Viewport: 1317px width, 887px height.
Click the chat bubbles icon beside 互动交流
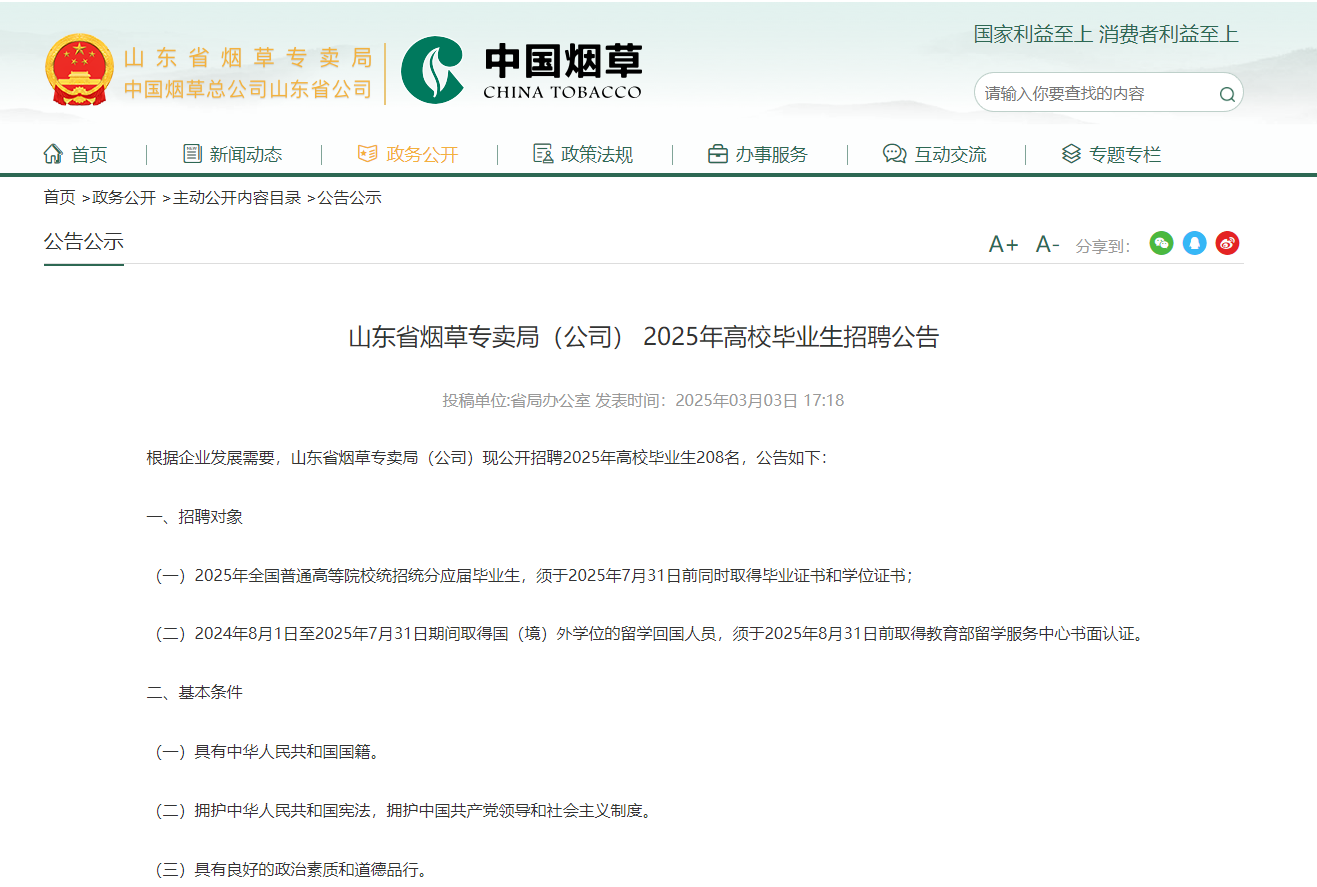click(894, 154)
